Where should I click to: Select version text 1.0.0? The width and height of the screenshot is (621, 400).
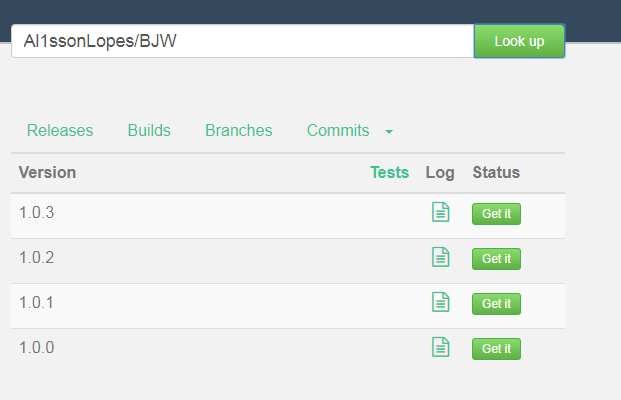(36, 348)
